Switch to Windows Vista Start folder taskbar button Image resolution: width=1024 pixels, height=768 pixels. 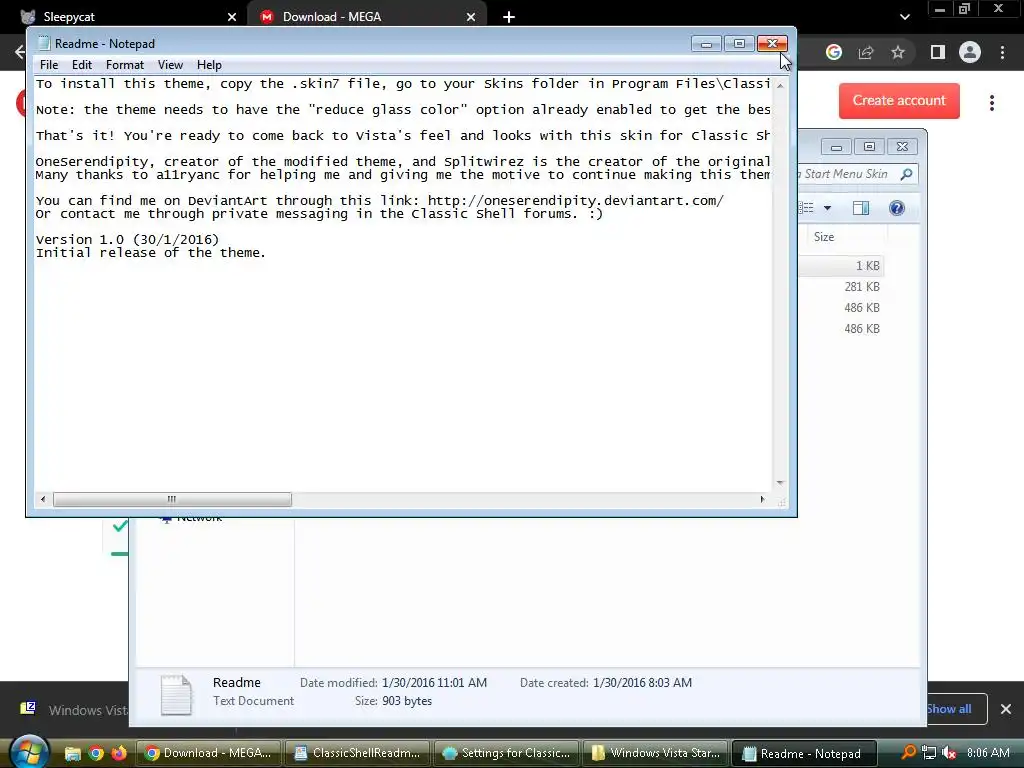click(x=655, y=753)
